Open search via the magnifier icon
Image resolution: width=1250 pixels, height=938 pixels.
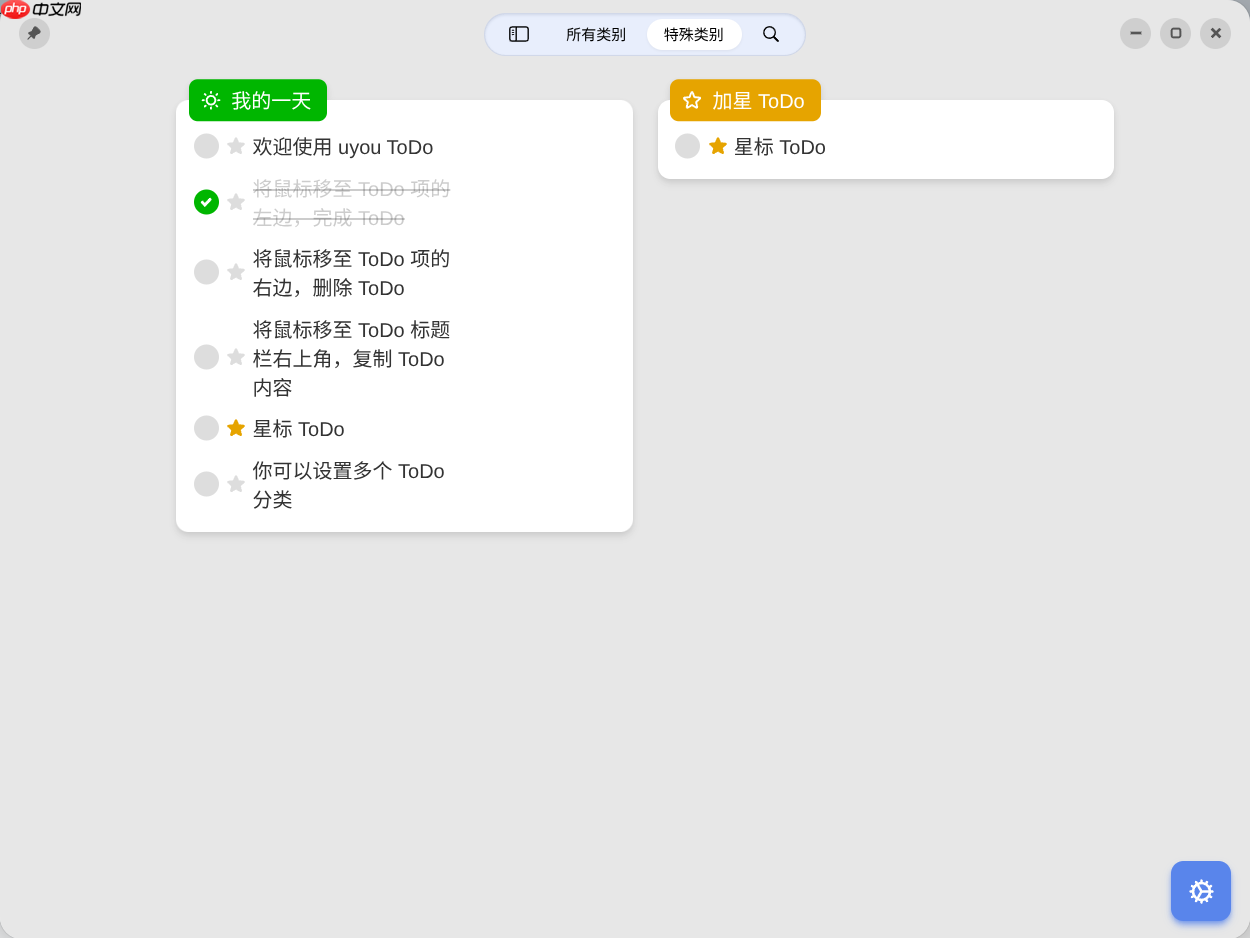[x=771, y=33]
